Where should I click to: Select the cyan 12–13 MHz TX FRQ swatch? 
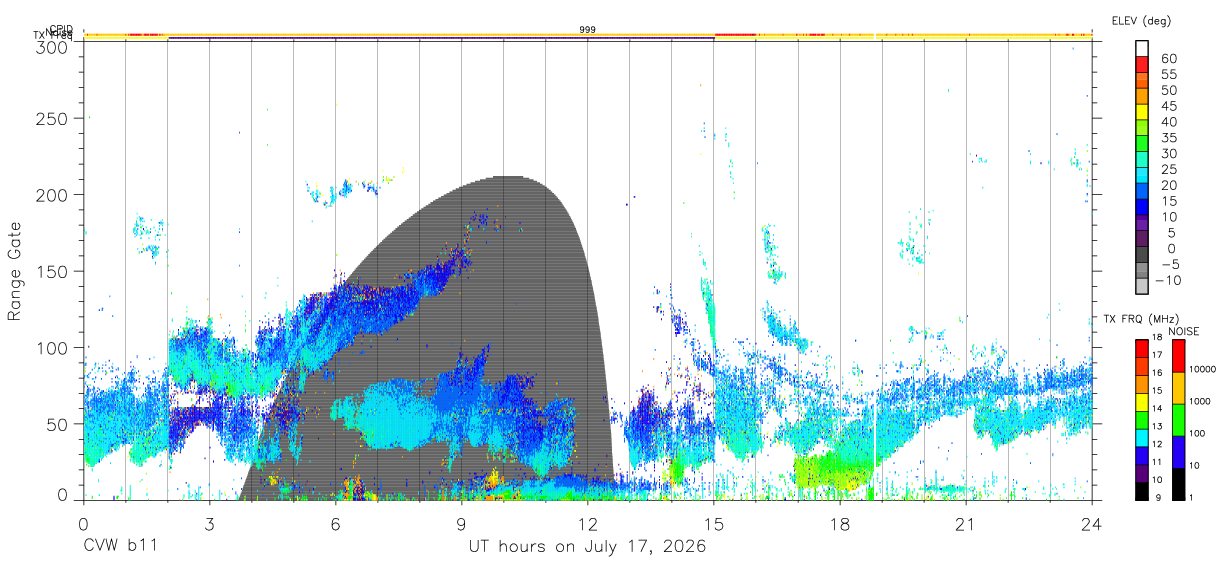pos(1141,437)
